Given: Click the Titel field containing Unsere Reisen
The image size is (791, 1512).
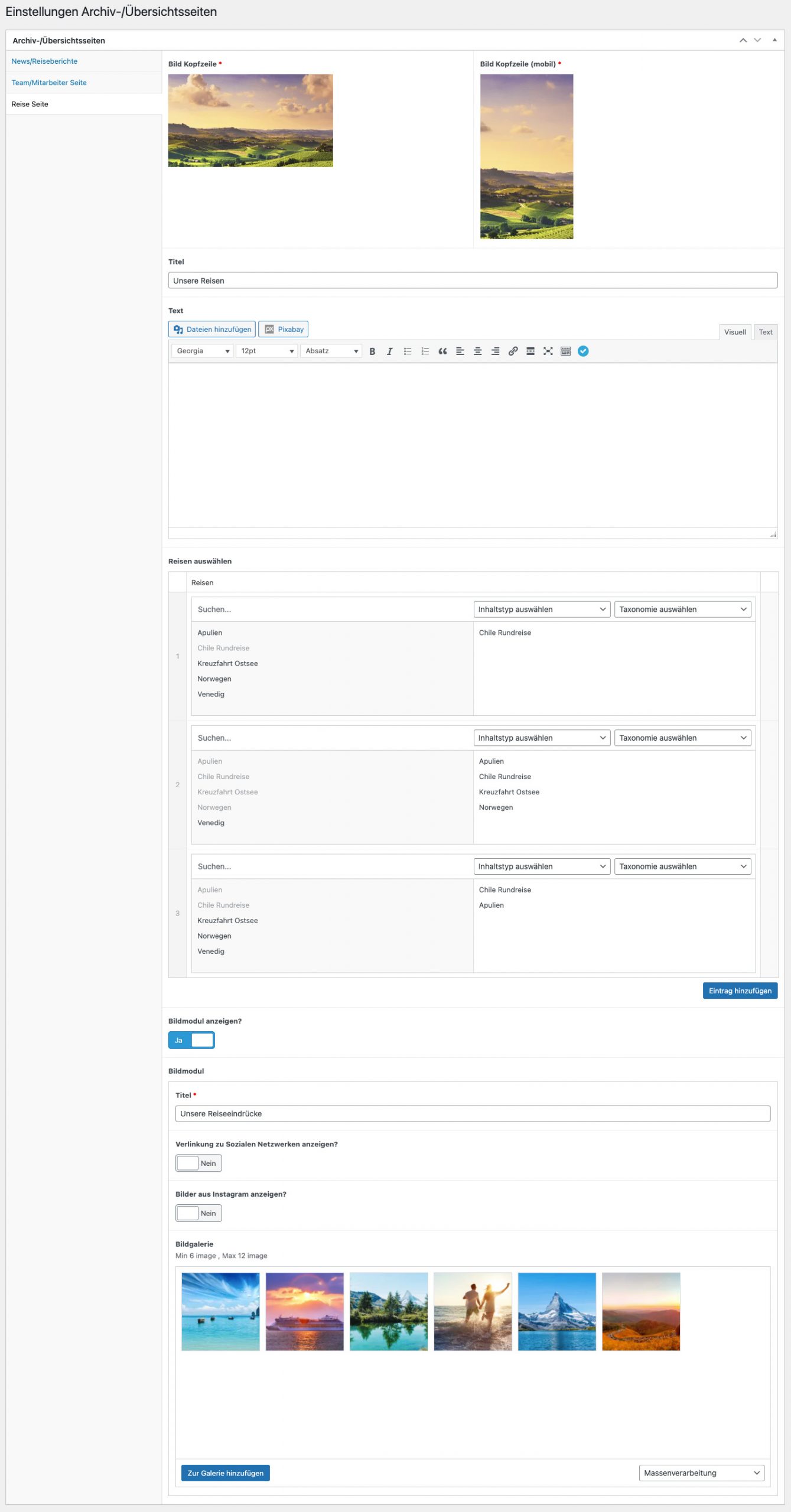Looking at the screenshot, I should (472, 281).
